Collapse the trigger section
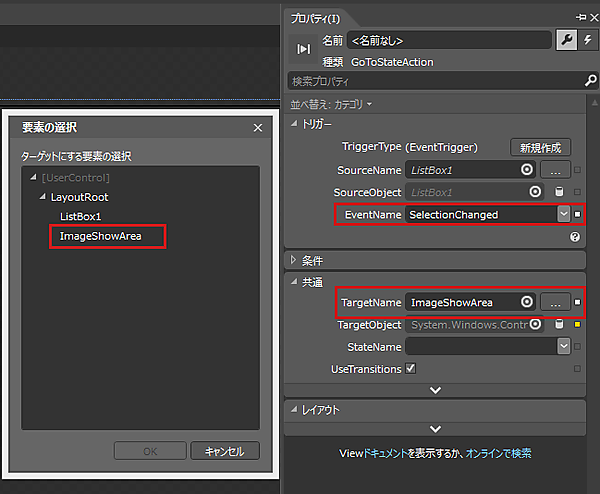 click(293, 124)
